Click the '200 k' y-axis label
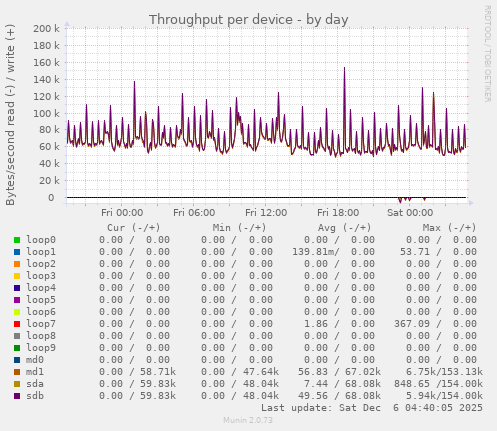 (46, 29)
